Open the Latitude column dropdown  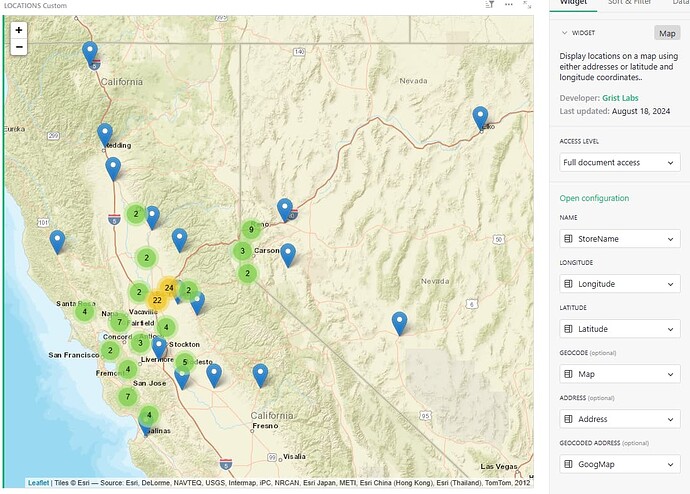coord(620,329)
